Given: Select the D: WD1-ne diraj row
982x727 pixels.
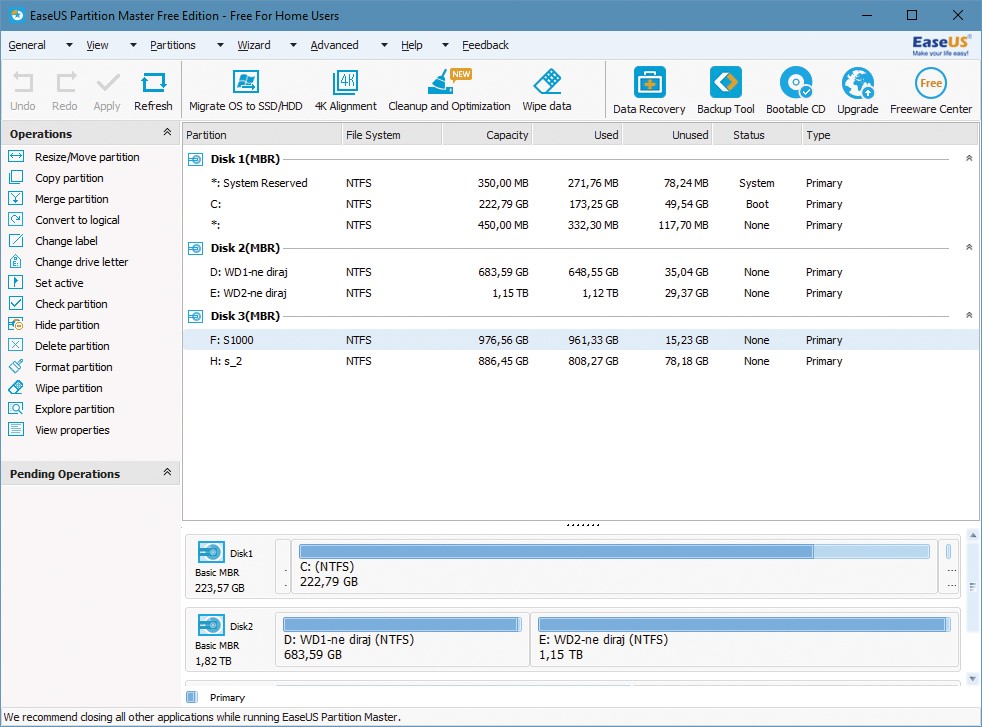Looking at the screenshot, I should pos(581,272).
